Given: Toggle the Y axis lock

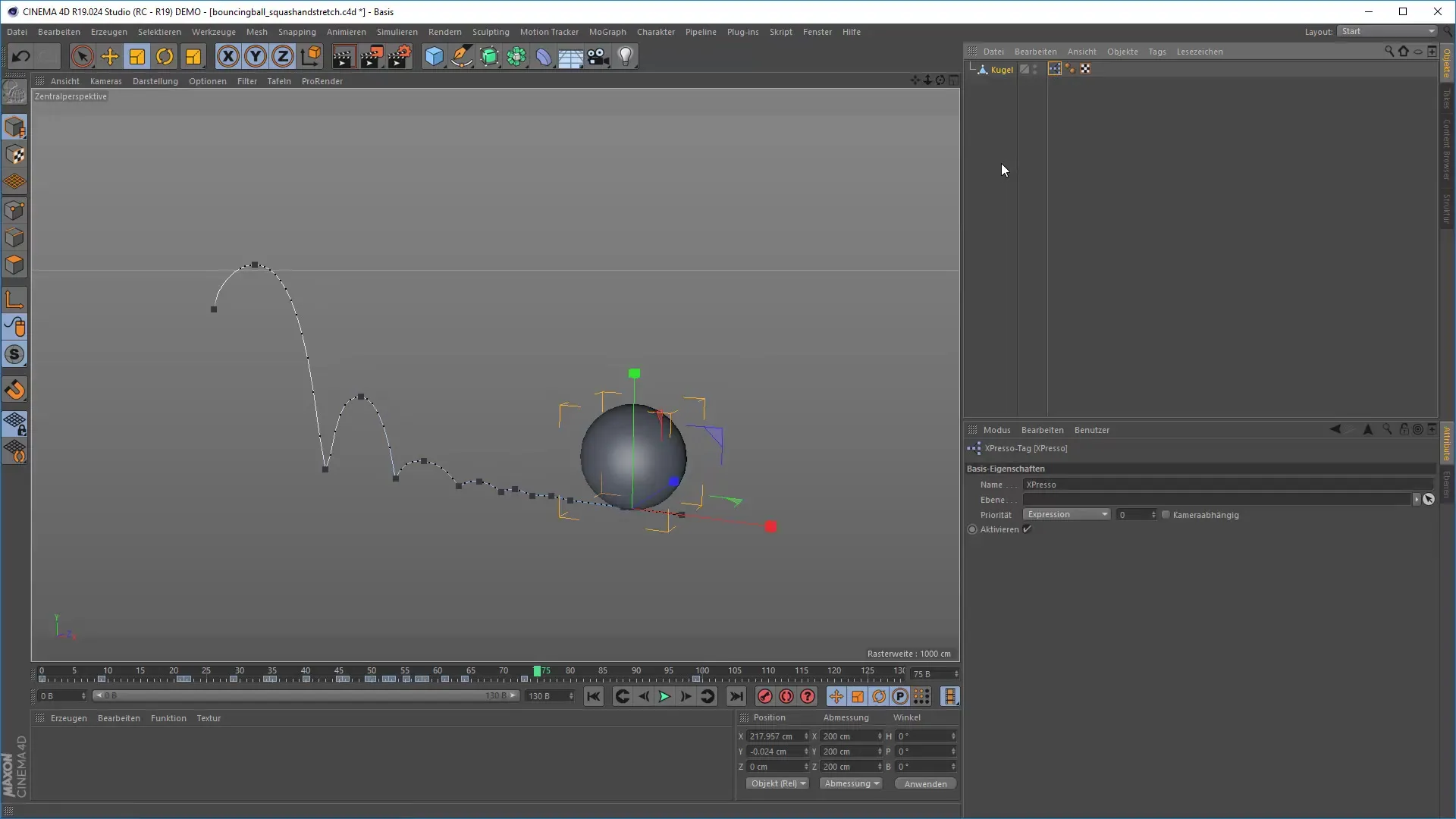Looking at the screenshot, I should click(x=256, y=56).
